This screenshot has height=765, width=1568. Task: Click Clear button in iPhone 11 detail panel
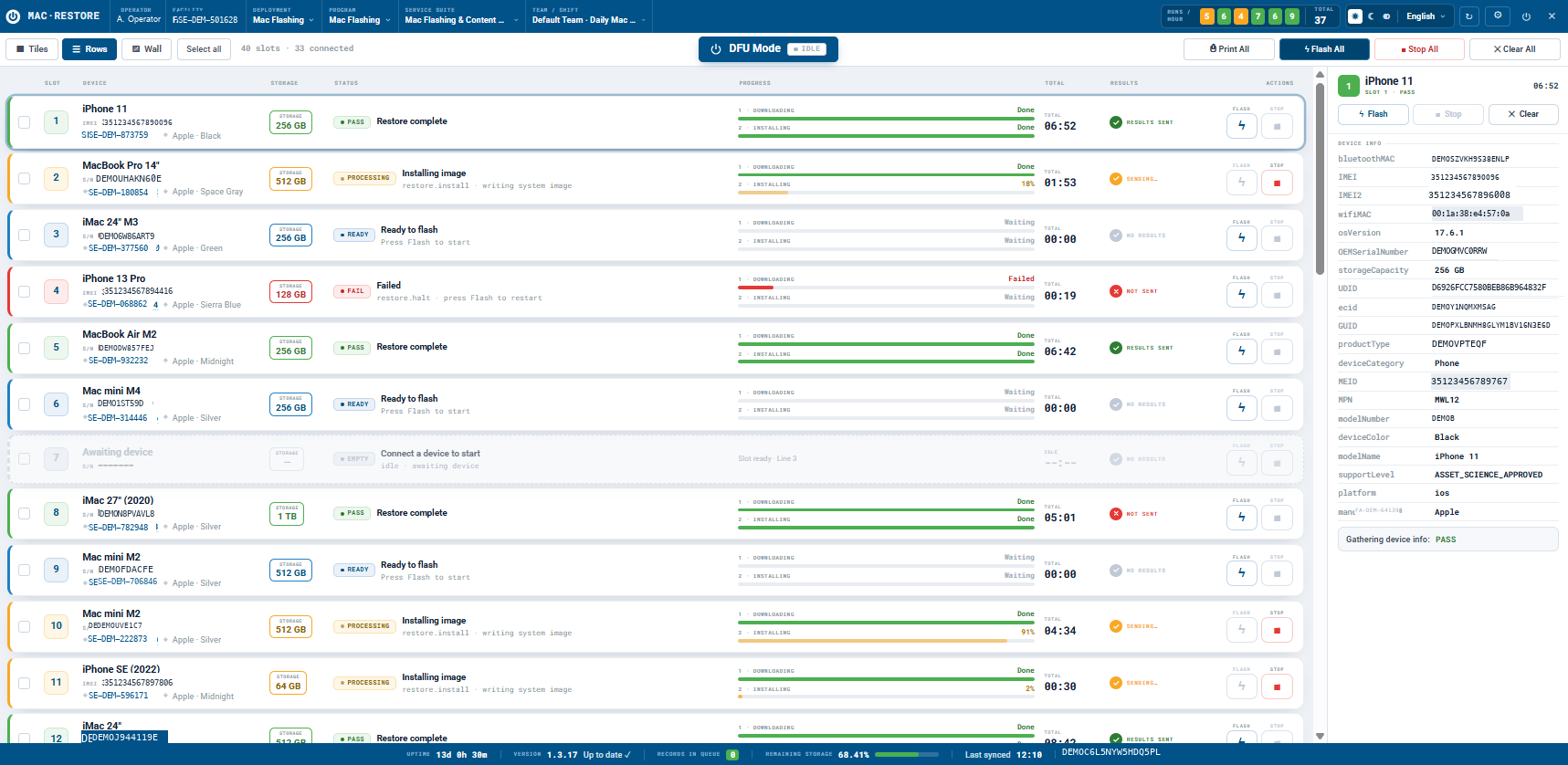coord(1523,114)
